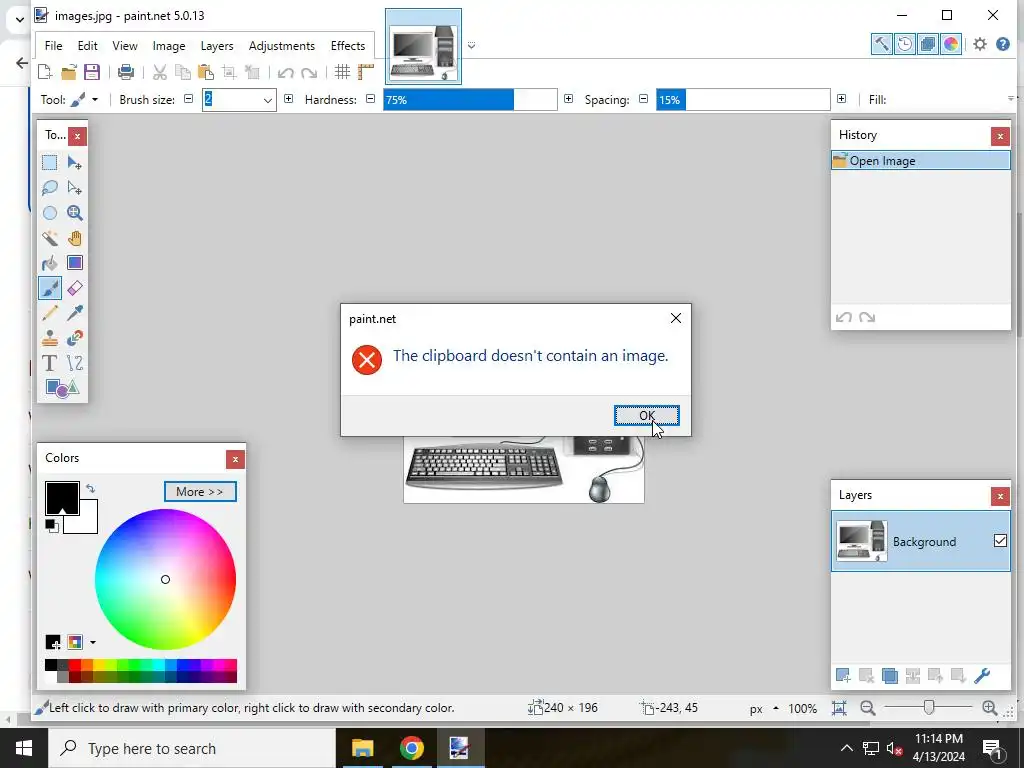Select the Pencil tool

click(x=50, y=313)
